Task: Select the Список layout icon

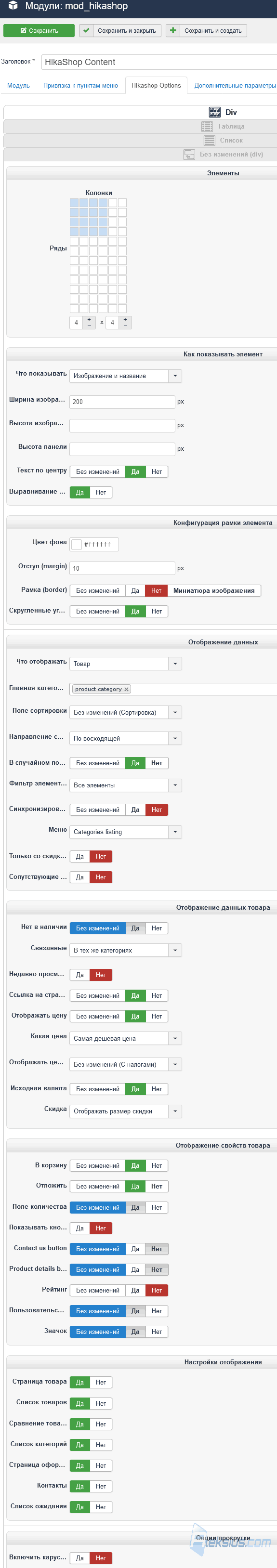Action: [210, 140]
